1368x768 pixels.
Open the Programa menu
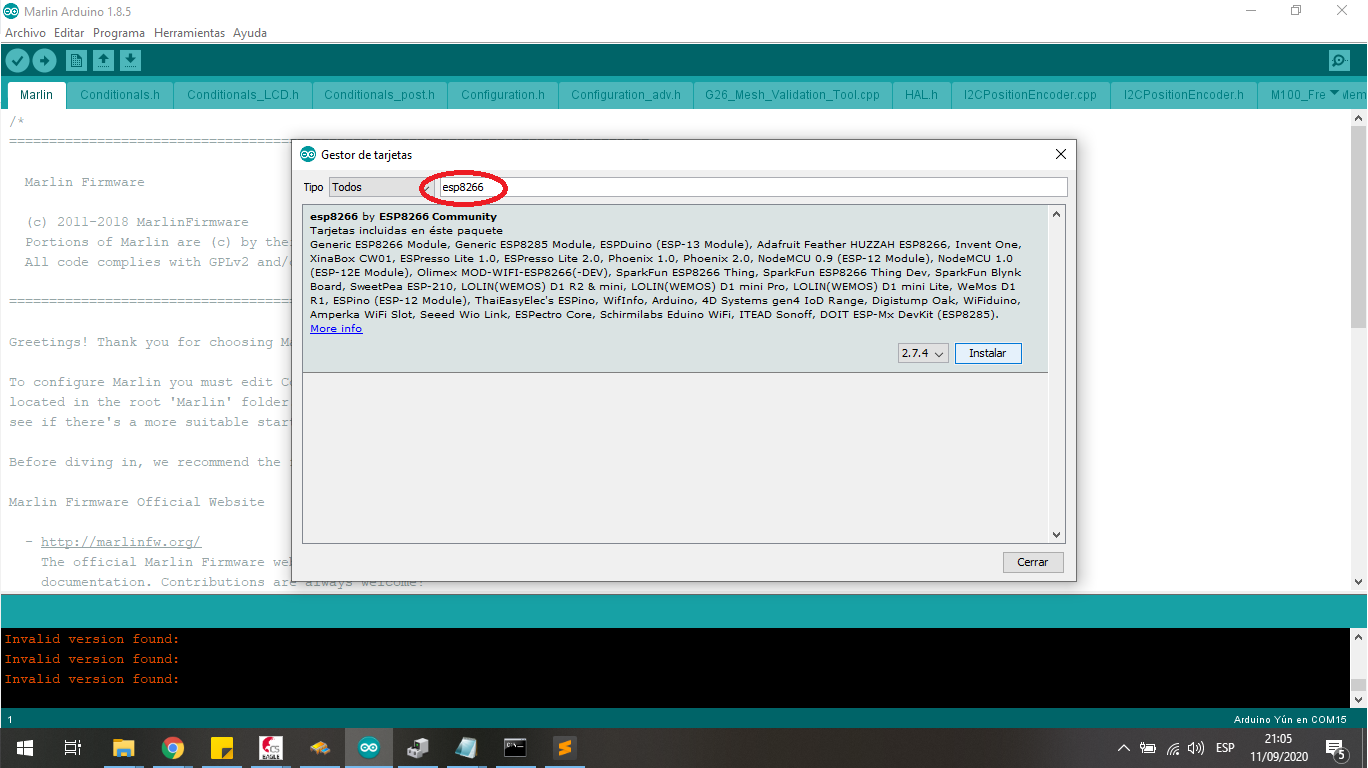tap(119, 33)
